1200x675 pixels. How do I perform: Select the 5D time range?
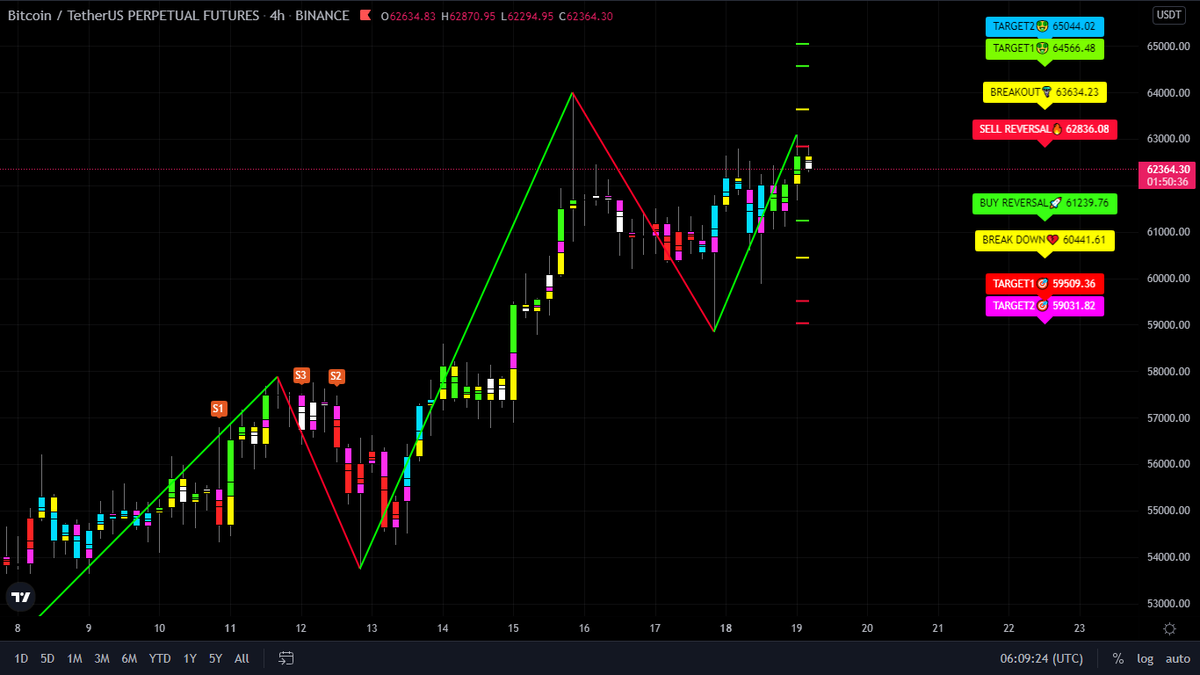[48, 658]
